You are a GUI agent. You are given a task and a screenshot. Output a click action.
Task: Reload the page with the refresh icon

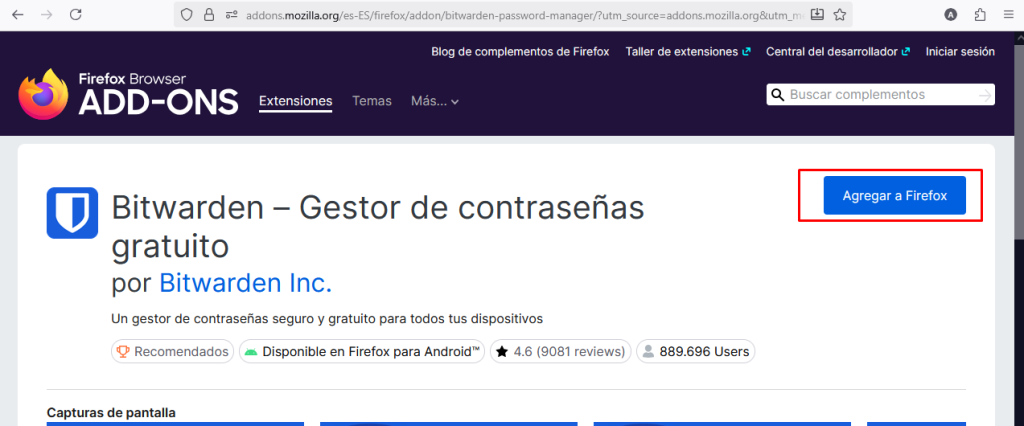tap(77, 15)
